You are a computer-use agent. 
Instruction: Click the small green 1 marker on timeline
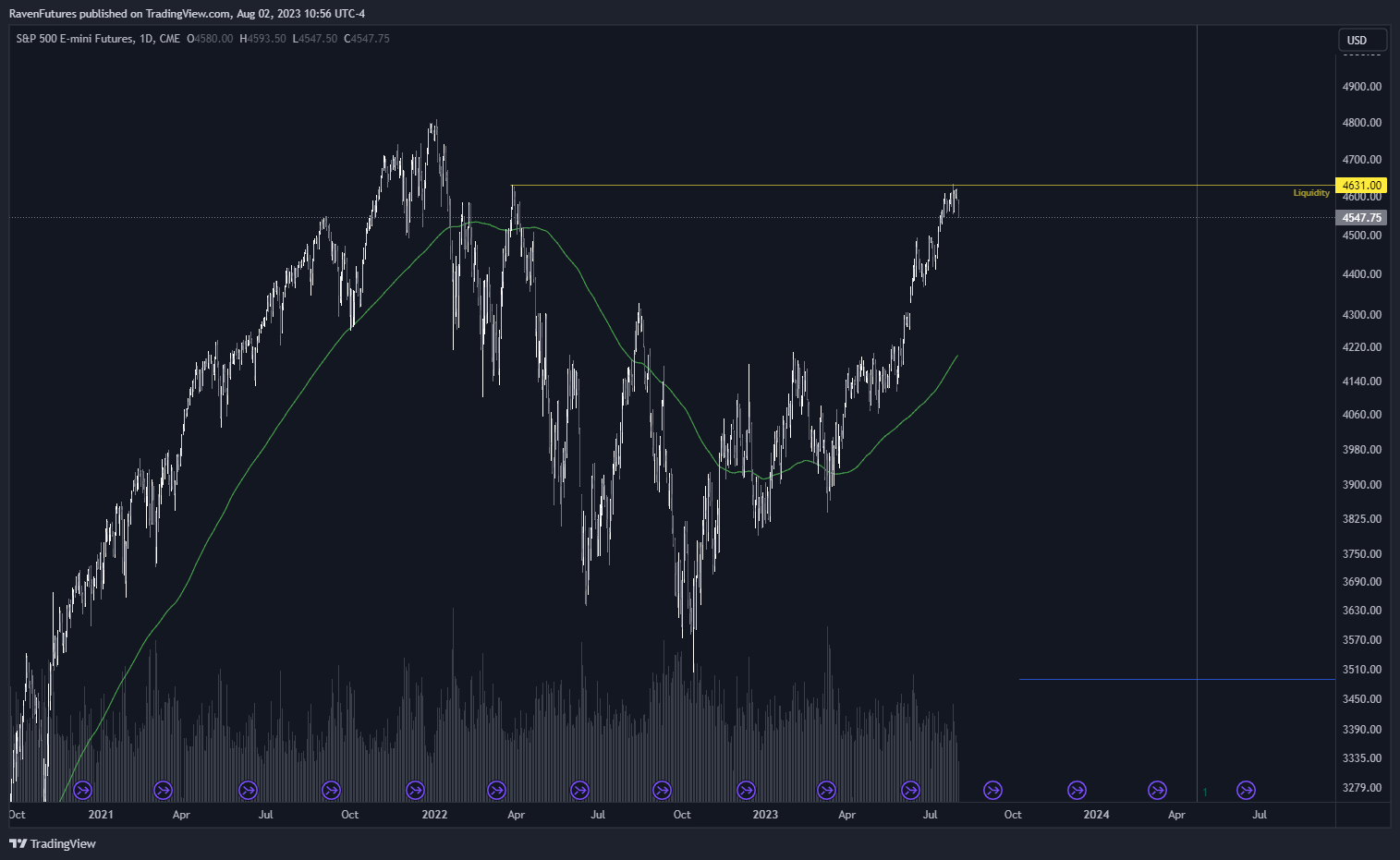coord(1205,792)
